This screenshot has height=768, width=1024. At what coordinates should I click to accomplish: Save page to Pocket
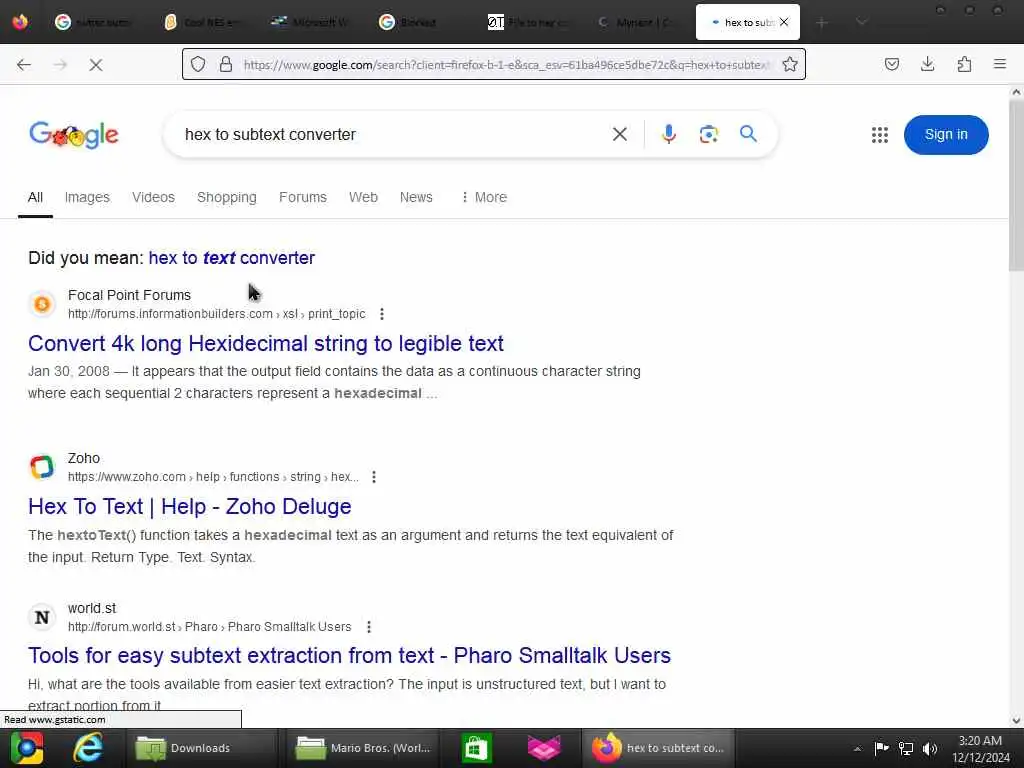891,64
